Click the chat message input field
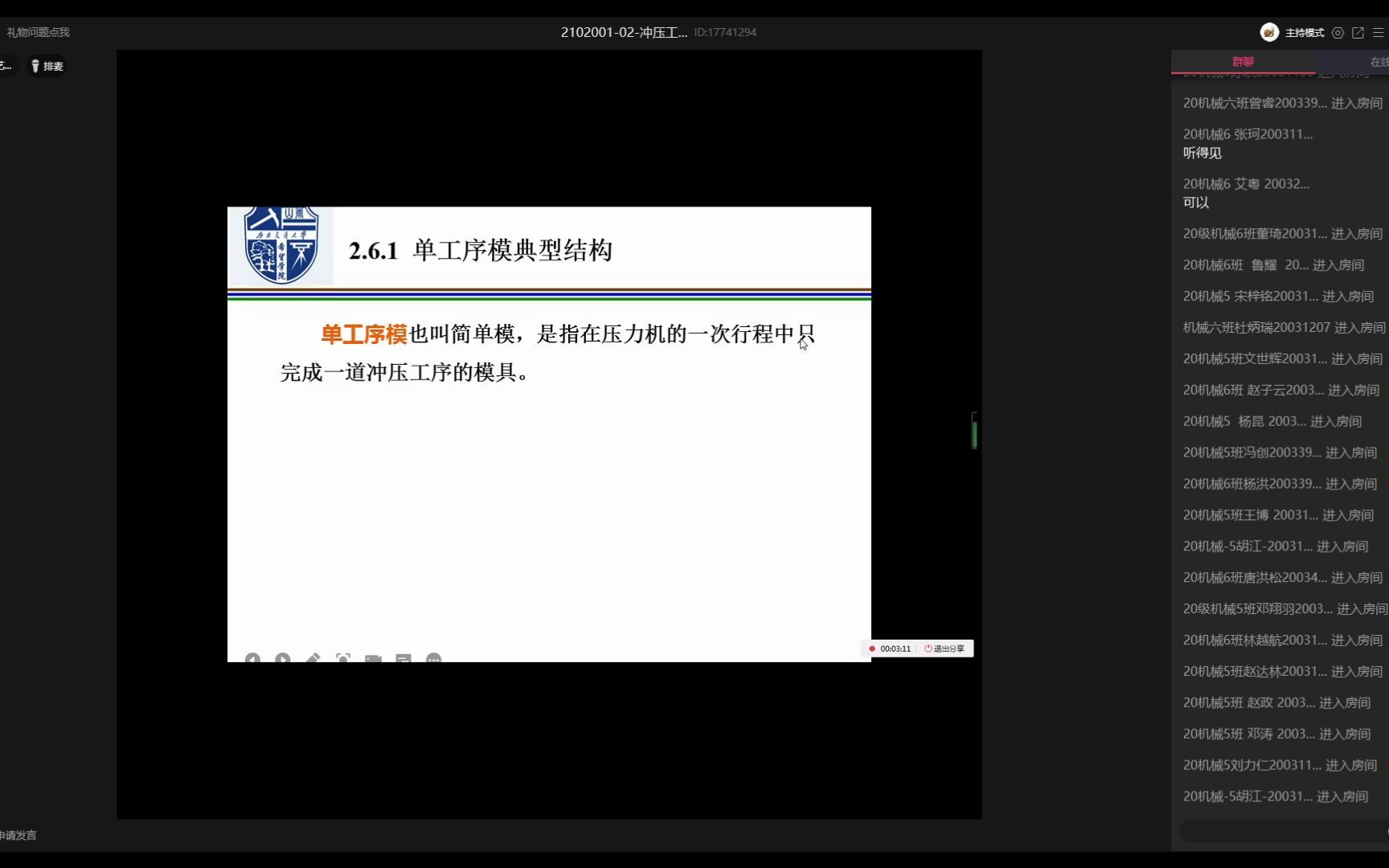Viewport: 1389px width, 868px height. [x=1284, y=831]
